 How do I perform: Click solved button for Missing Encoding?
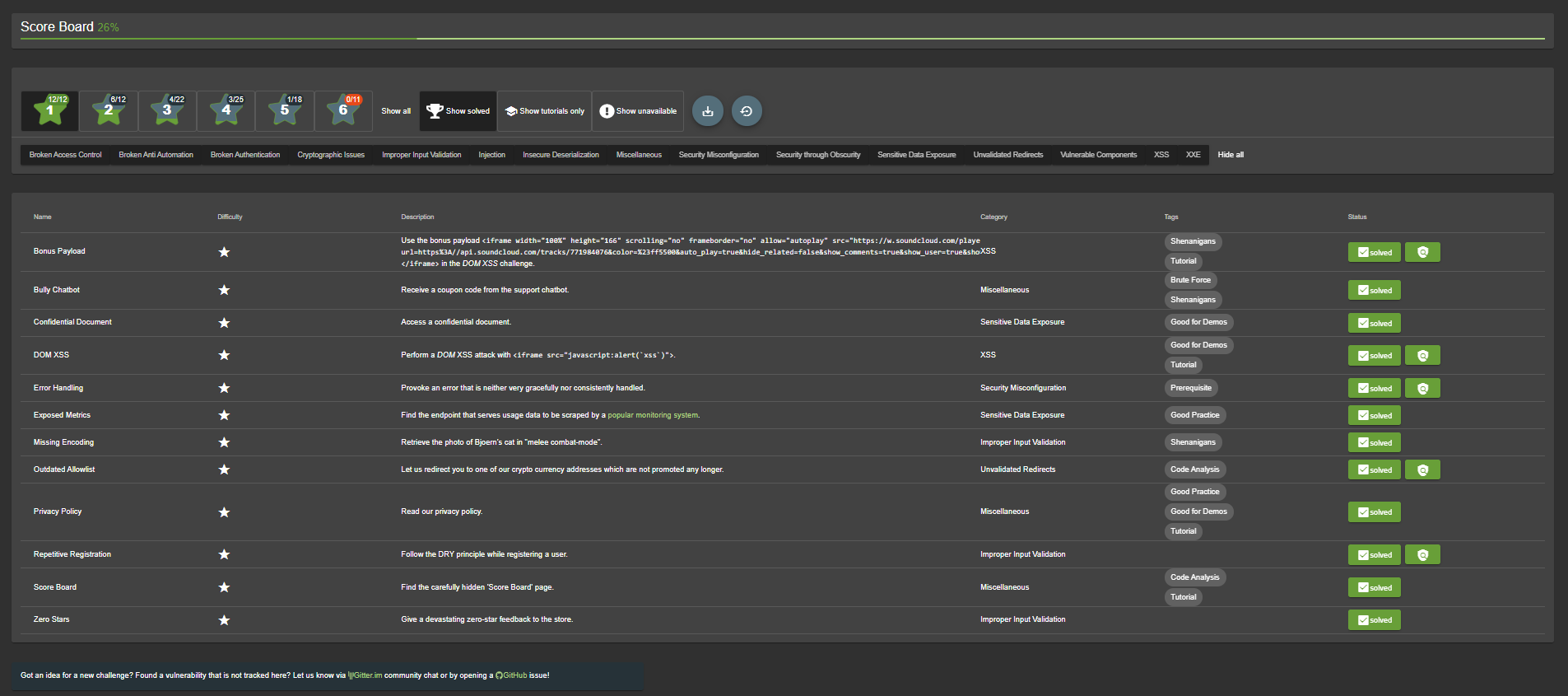(x=1375, y=442)
